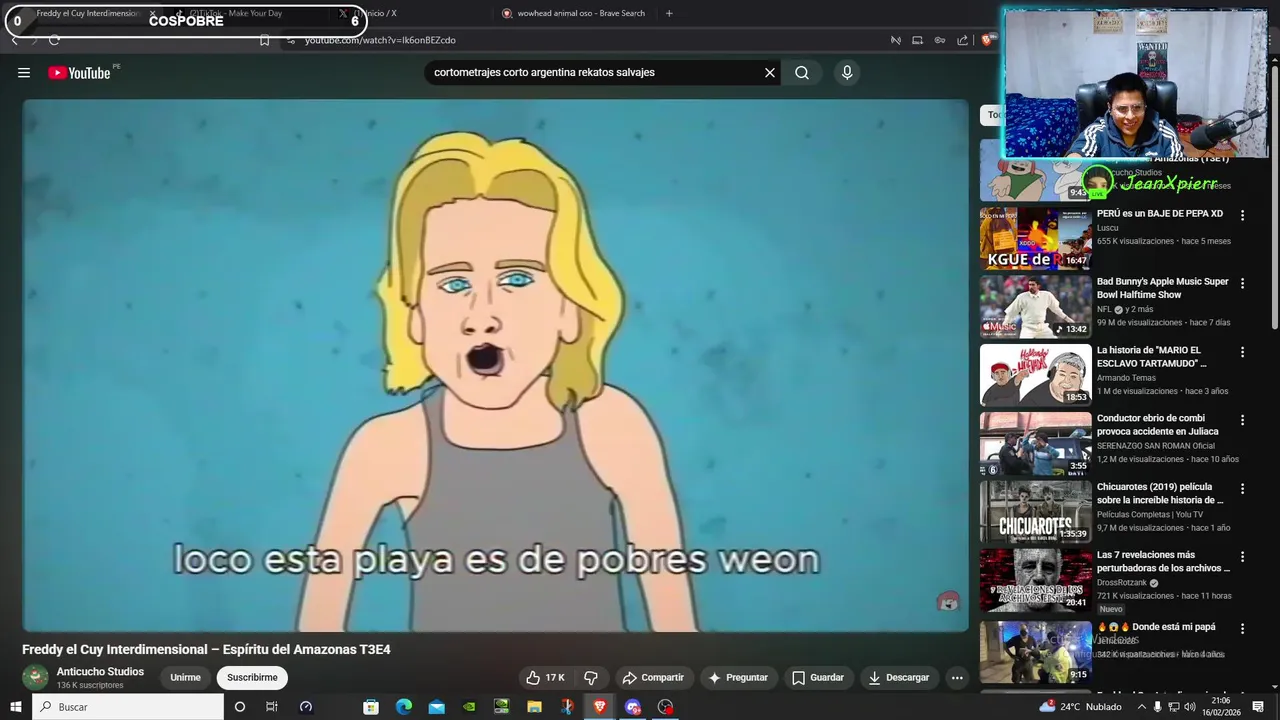Open options for Conductor ebrio de combi video
Image resolution: width=1280 pixels, height=720 pixels.
pos(1243,420)
